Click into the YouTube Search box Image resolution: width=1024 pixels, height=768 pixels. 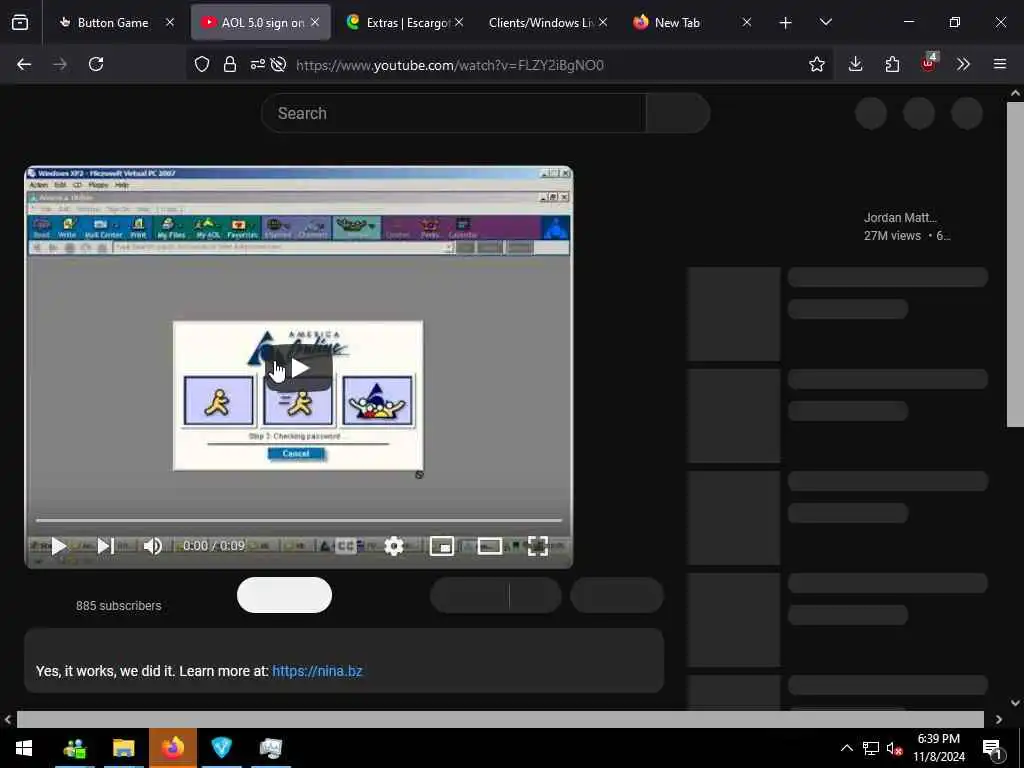454,113
